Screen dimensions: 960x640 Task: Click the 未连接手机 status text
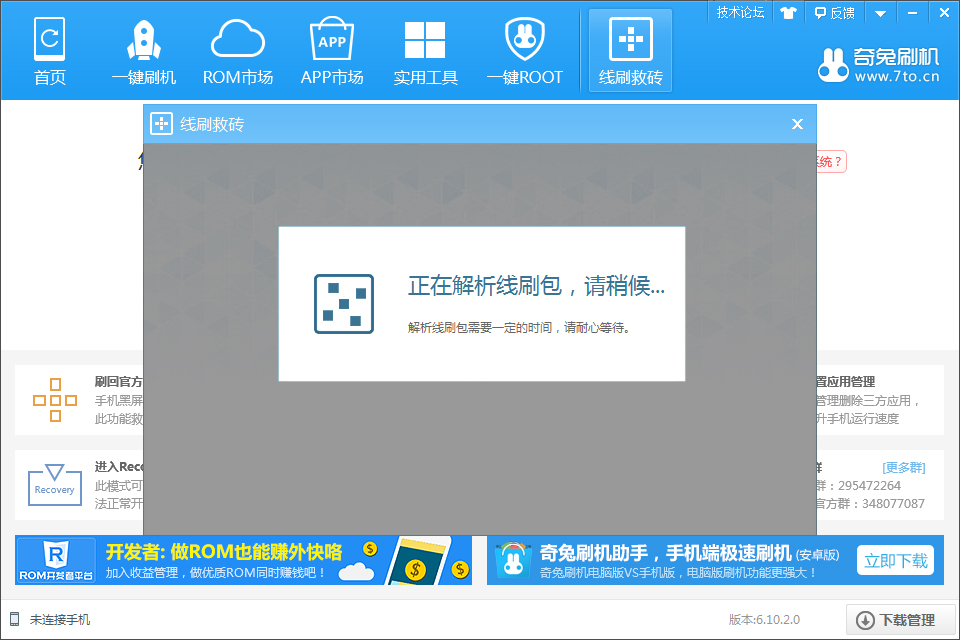[60, 620]
